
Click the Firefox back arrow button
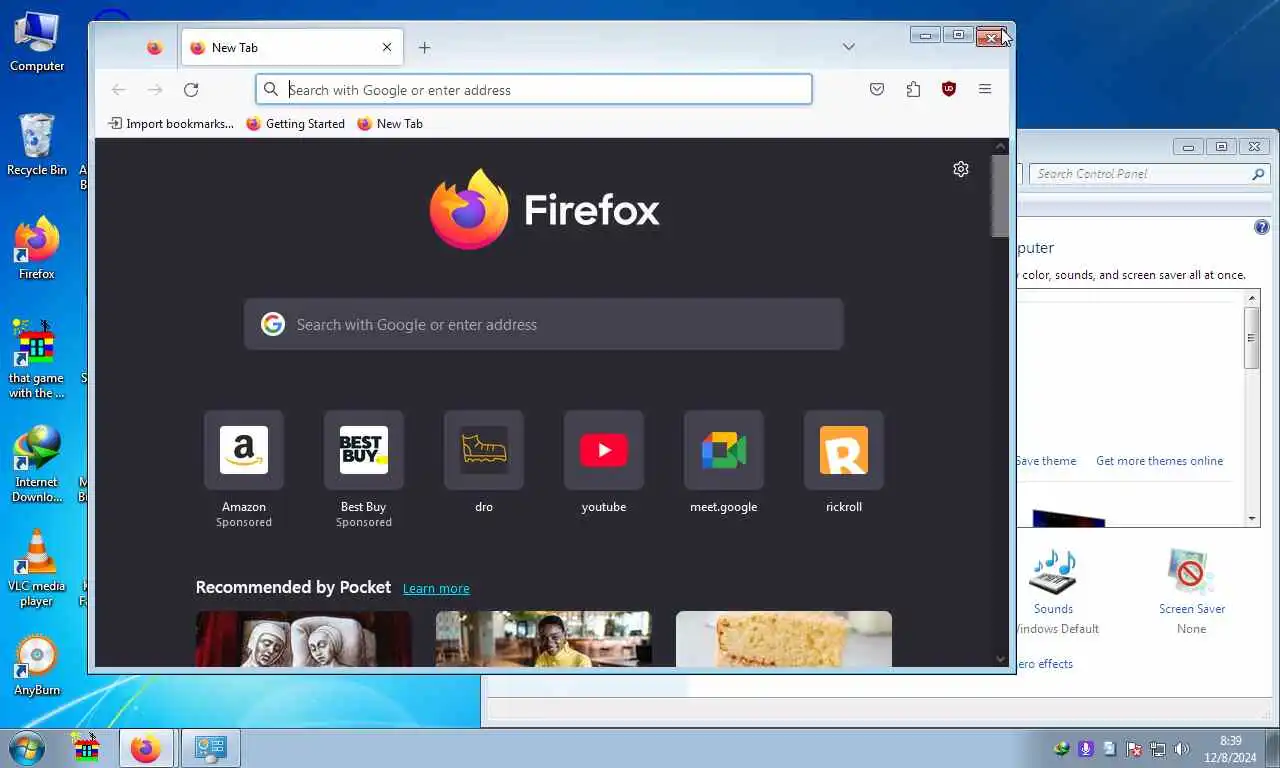[x=119, y=89]
